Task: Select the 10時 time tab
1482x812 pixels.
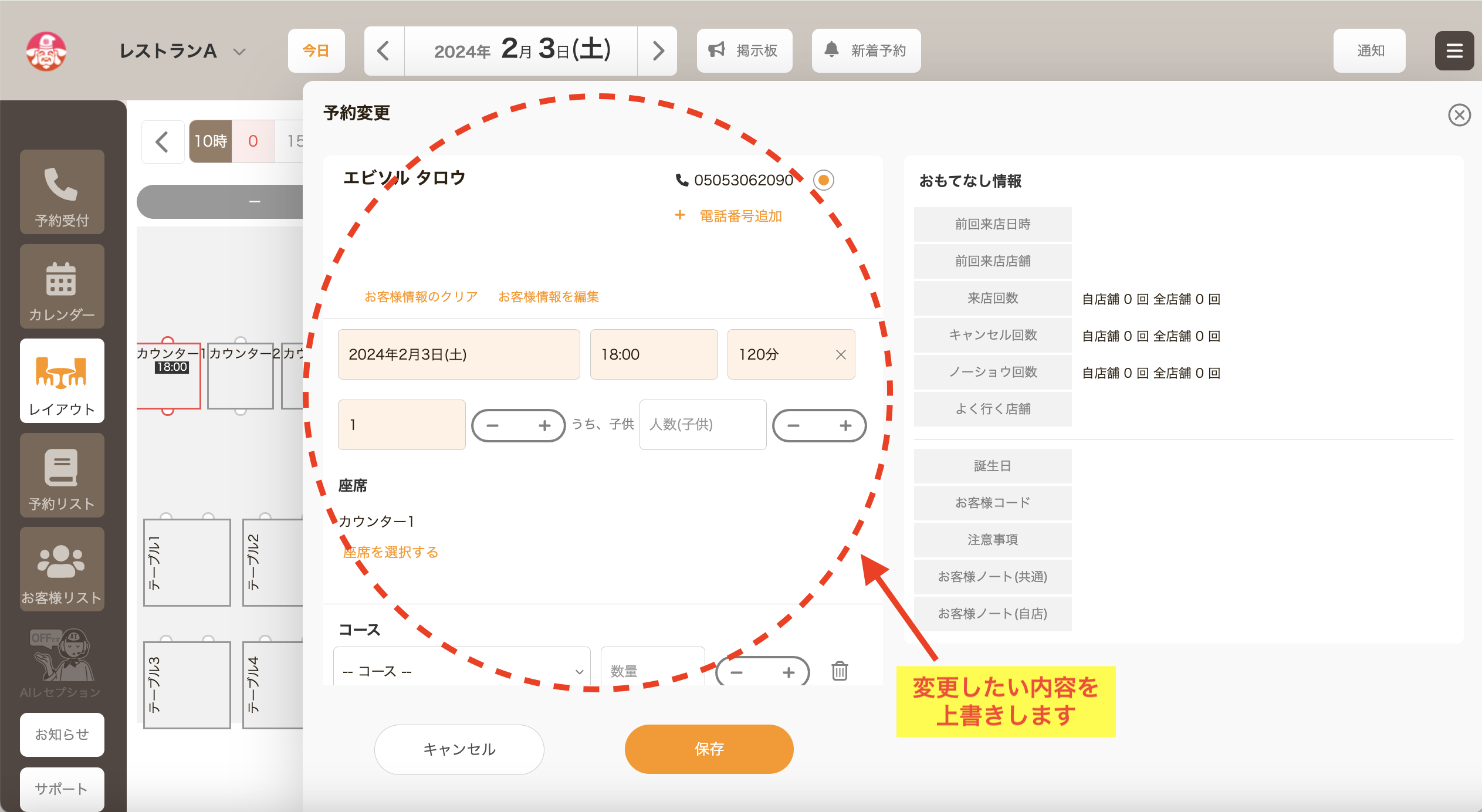Action: (211, 141)
